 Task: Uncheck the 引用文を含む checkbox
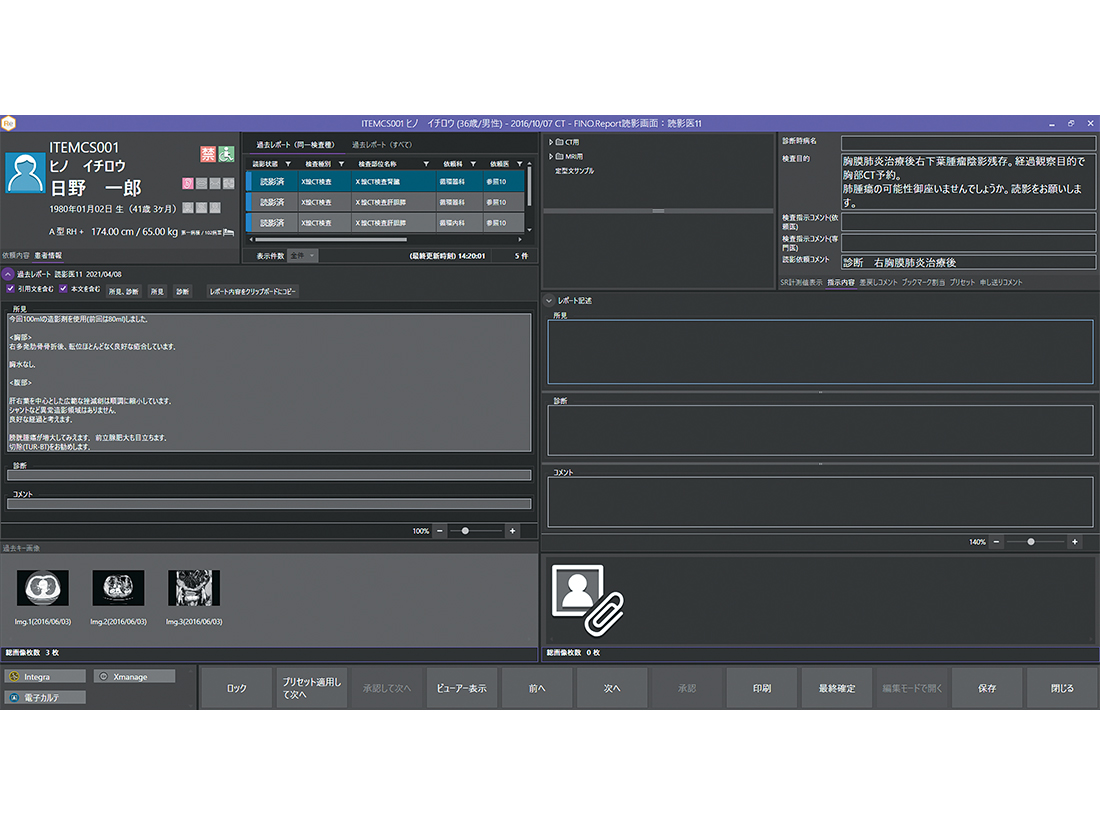pyautogui.click(x=10, y=289)
